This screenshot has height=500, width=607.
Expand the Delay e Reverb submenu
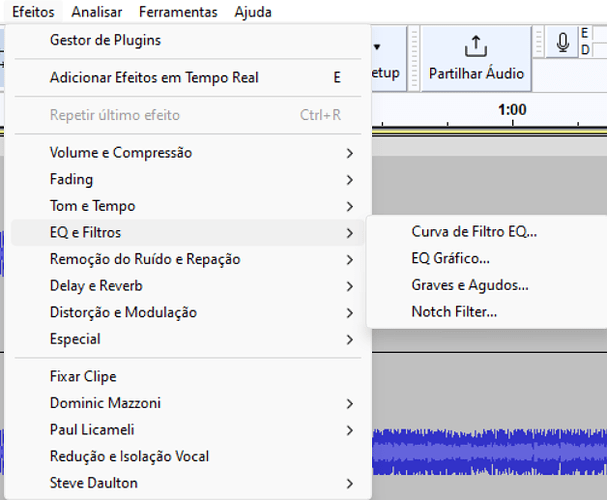[x=188, y=286]
